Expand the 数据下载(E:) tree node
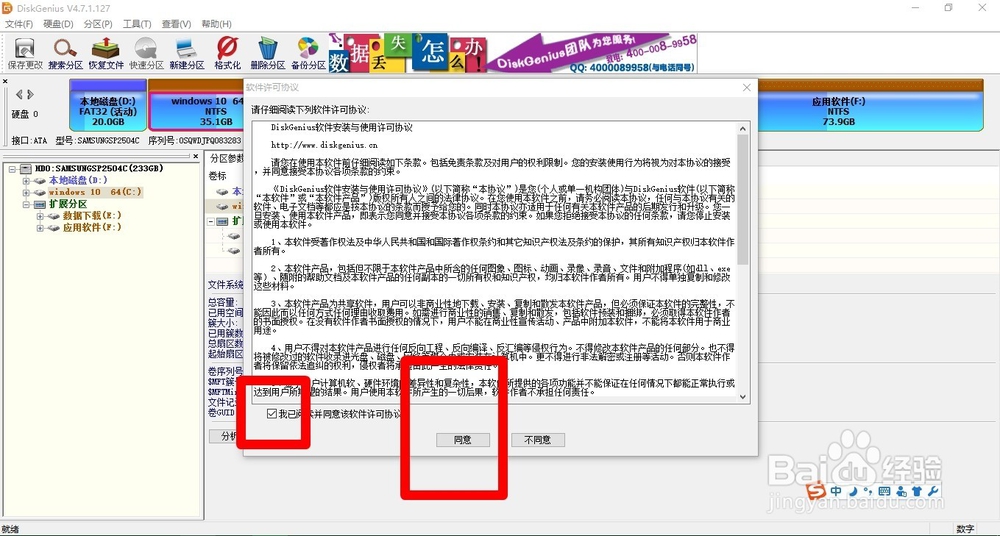The image size is (1000, 536). click(x=40, y=216)
